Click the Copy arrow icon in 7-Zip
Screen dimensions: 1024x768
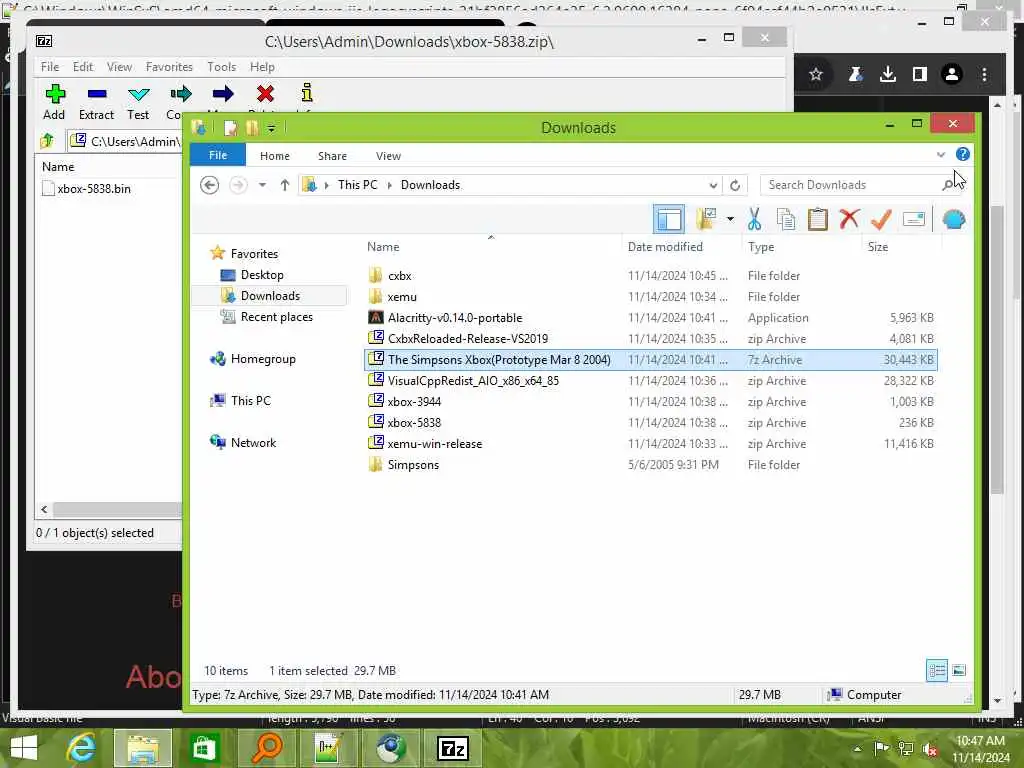[180, 94]
